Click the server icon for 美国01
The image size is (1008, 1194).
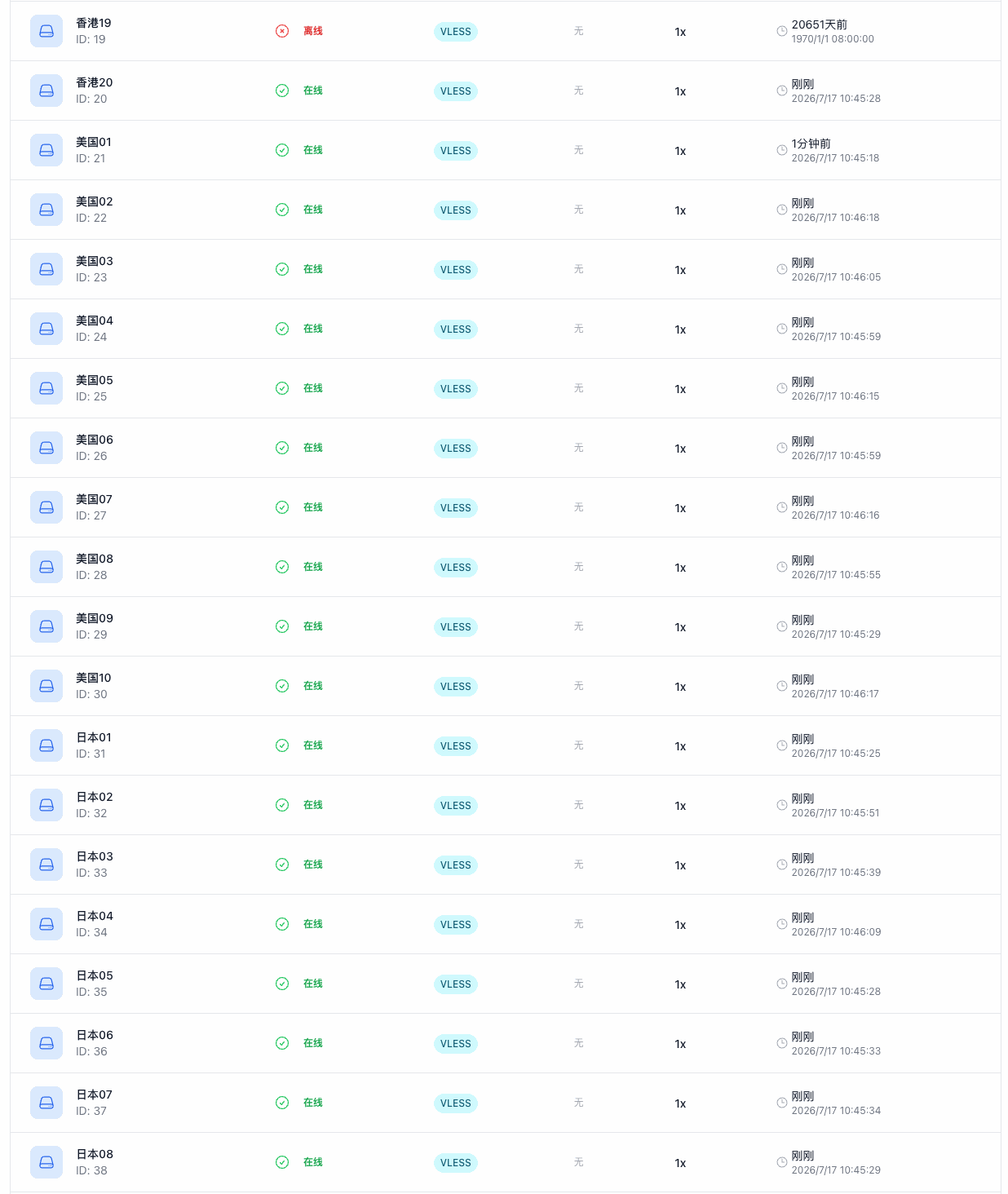click(46, 150)
